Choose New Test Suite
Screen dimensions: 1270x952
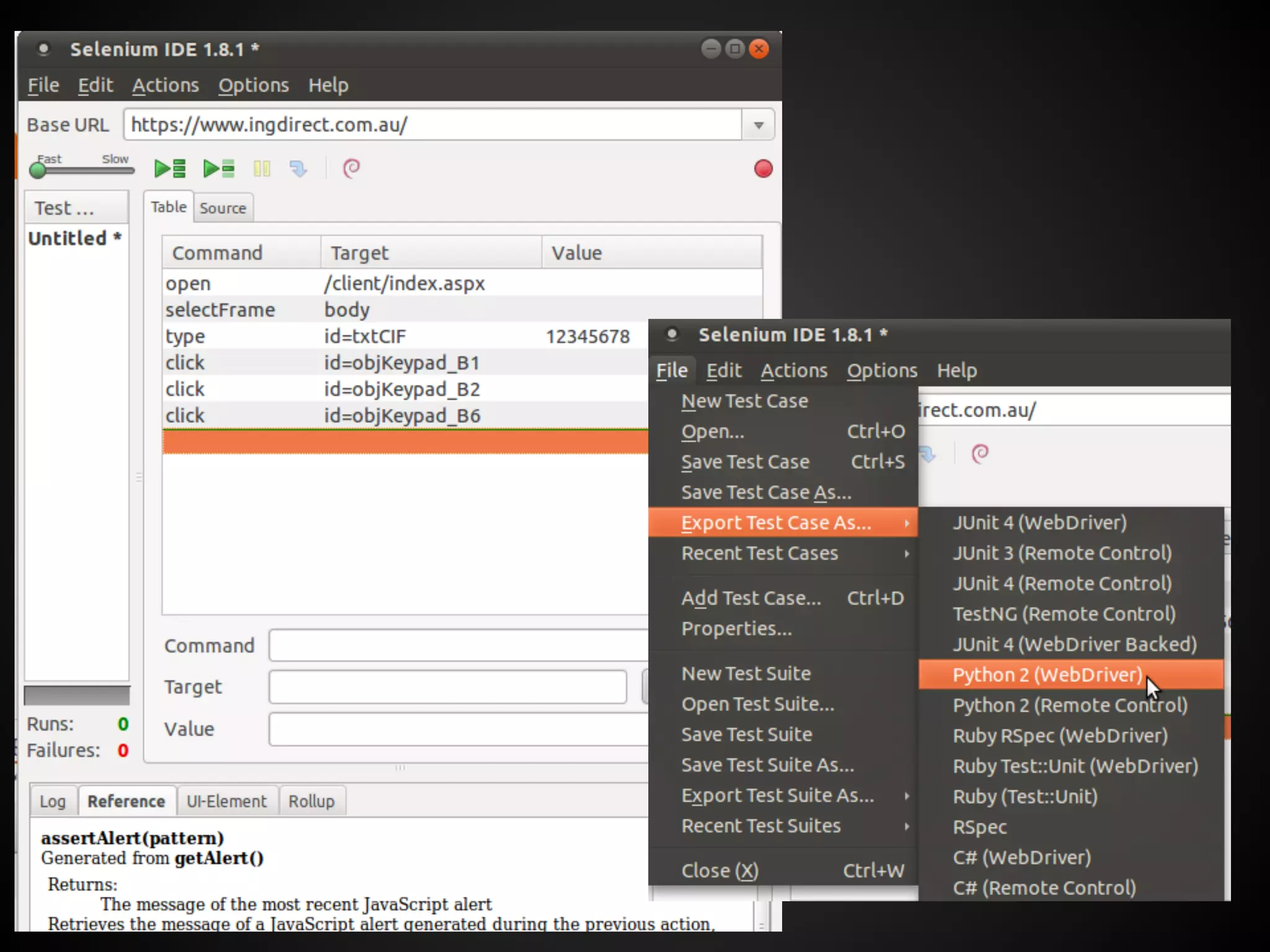[783, 674]
